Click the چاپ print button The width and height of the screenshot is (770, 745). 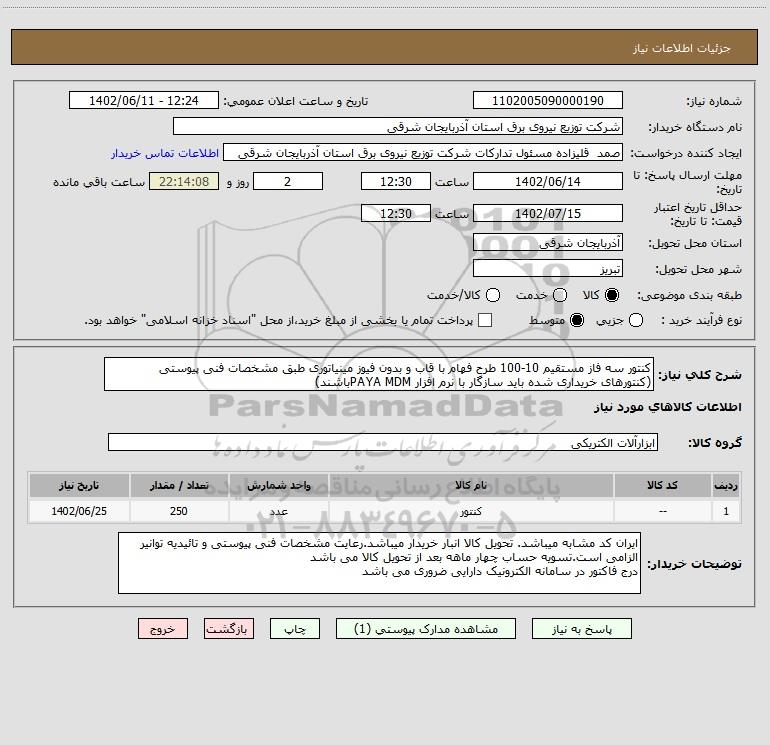coord(295,629)
